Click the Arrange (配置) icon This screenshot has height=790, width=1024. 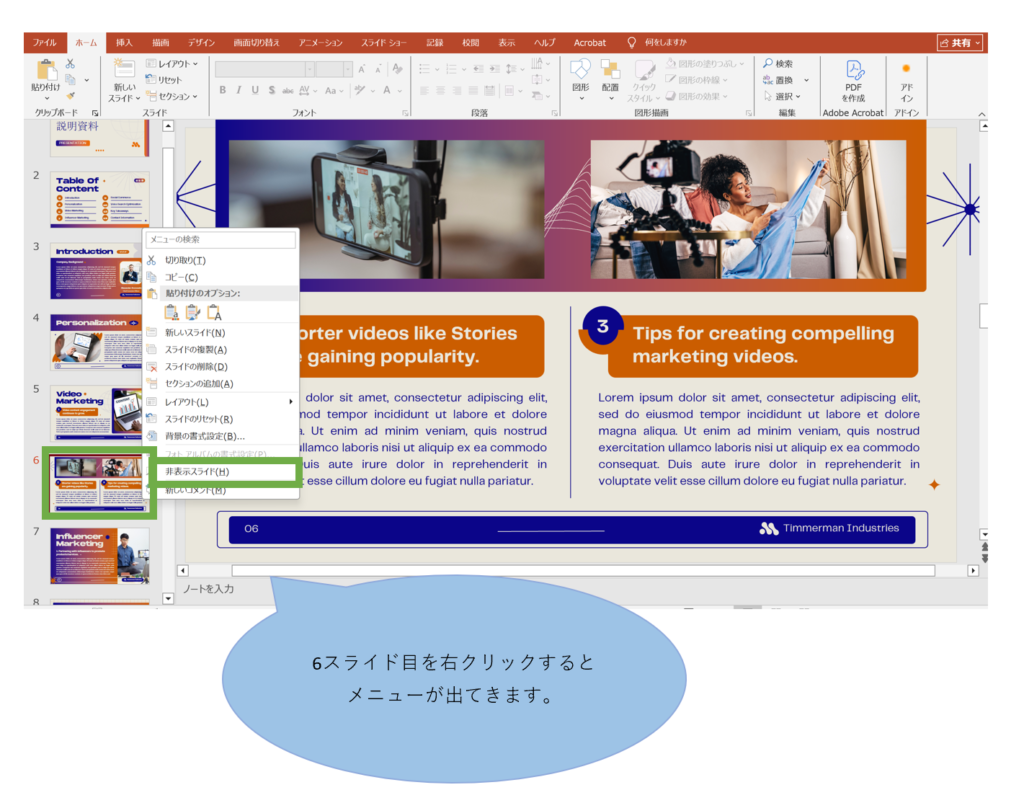(610, 69)
